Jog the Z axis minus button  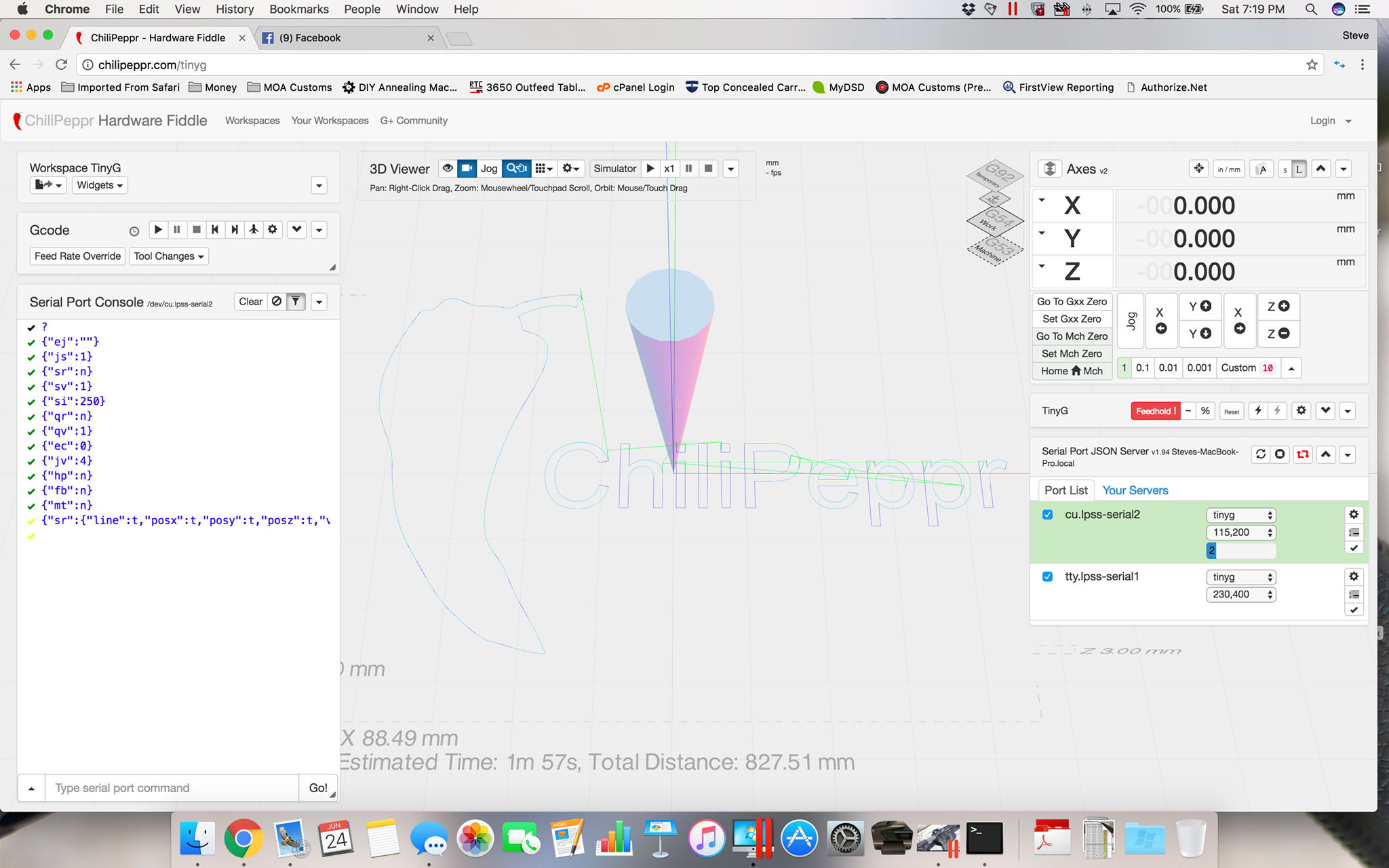tap(1278, 334)
